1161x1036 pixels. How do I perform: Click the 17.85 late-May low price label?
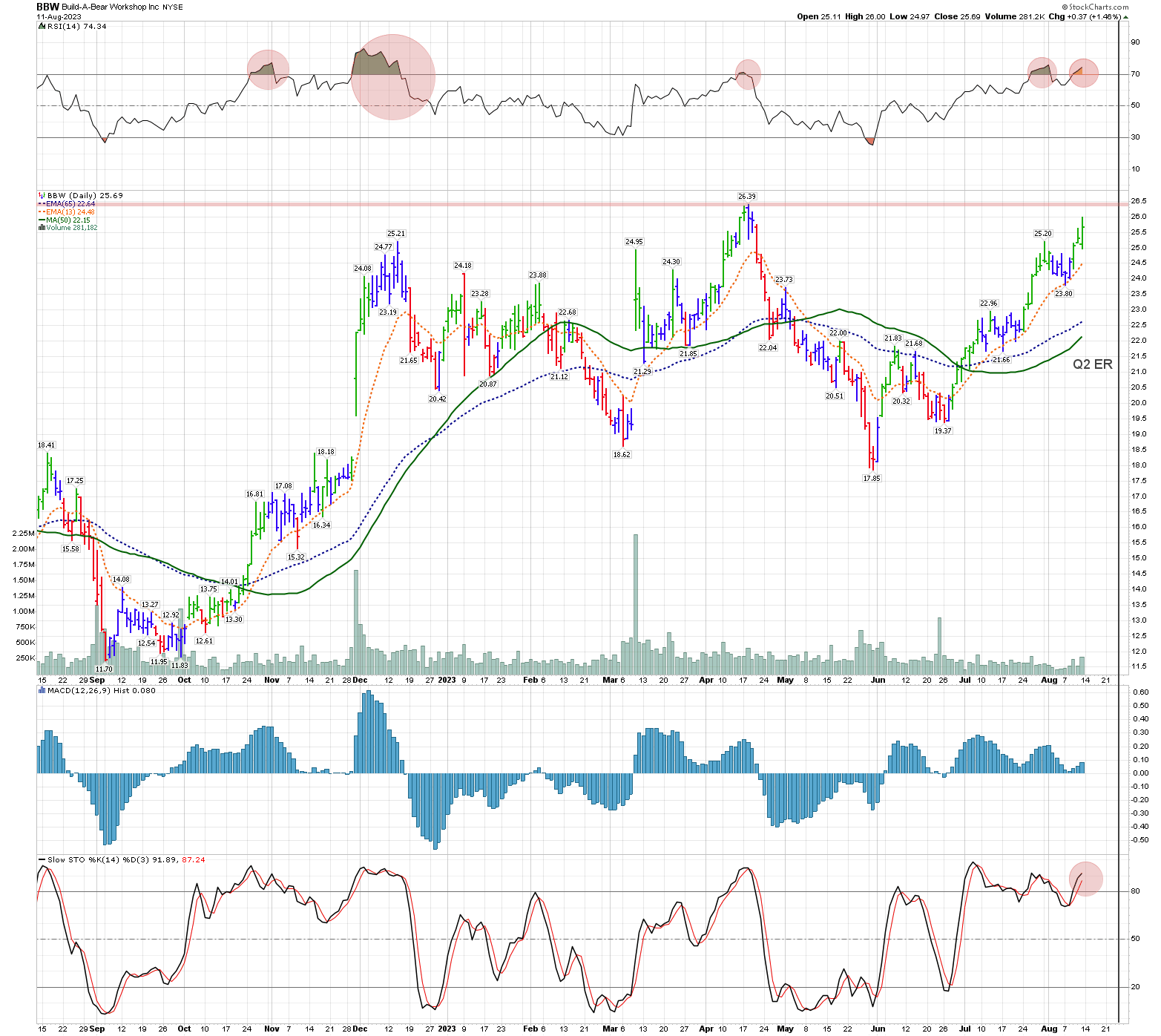(x=872, y=478)
